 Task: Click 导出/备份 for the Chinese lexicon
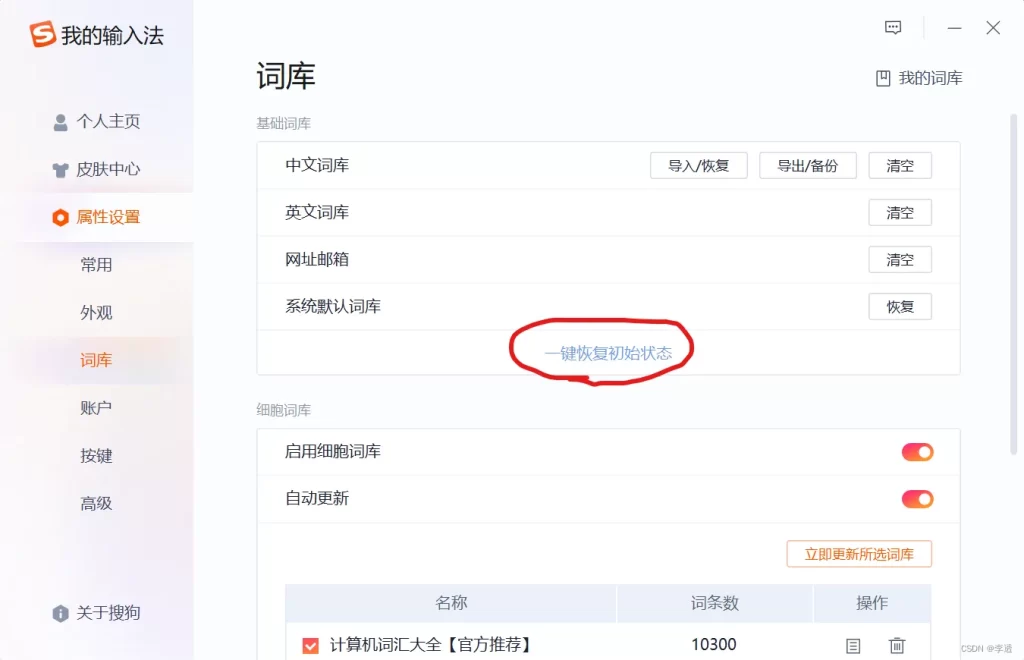(x=808, y=165)
